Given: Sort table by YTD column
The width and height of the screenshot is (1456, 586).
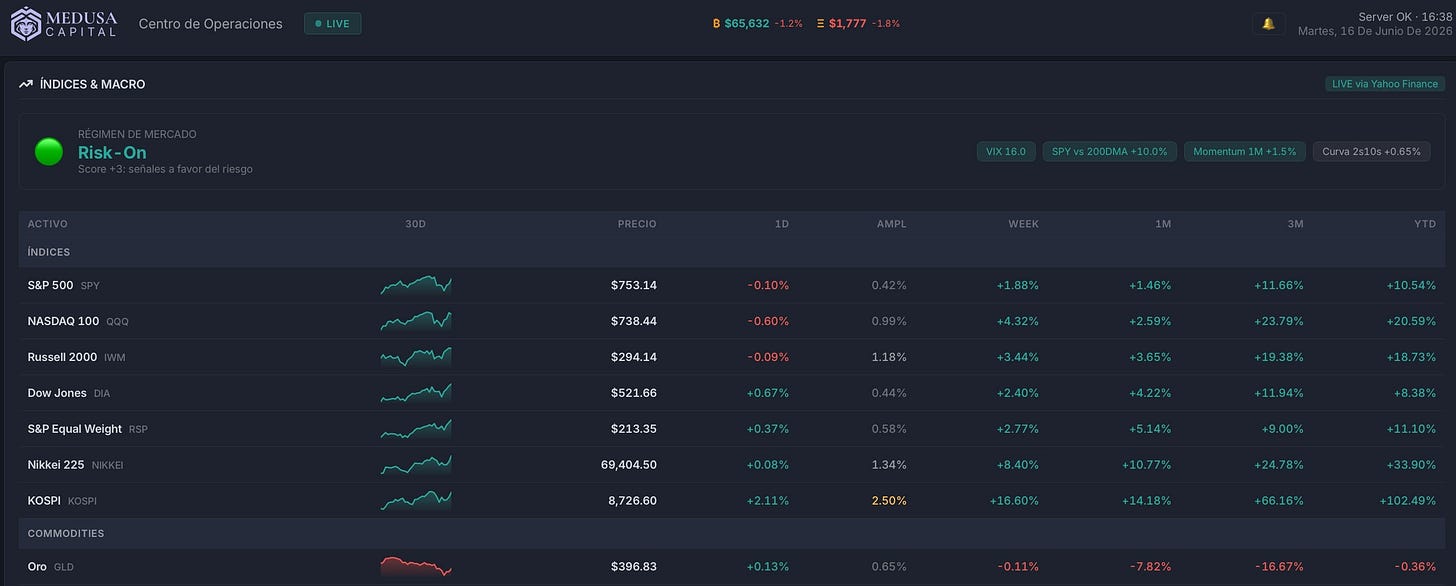Looking at the screenshot, I should [1425, 224].
